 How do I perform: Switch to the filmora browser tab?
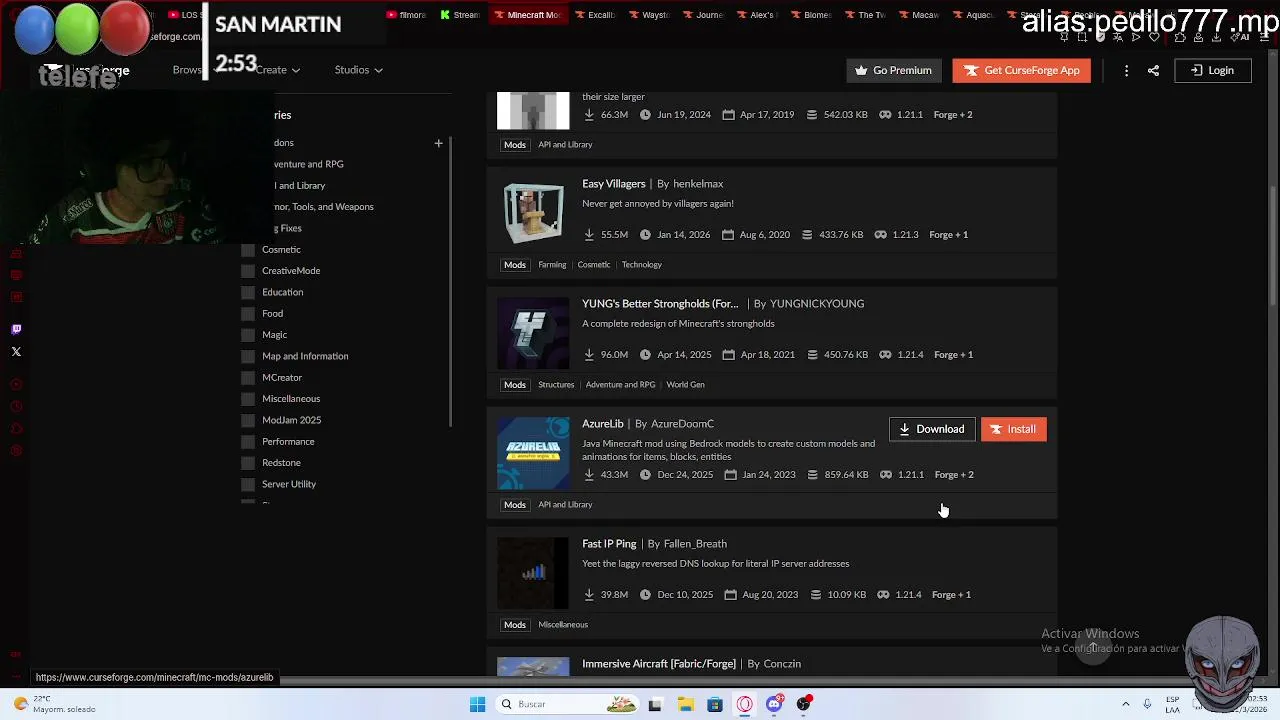point(406,15)
